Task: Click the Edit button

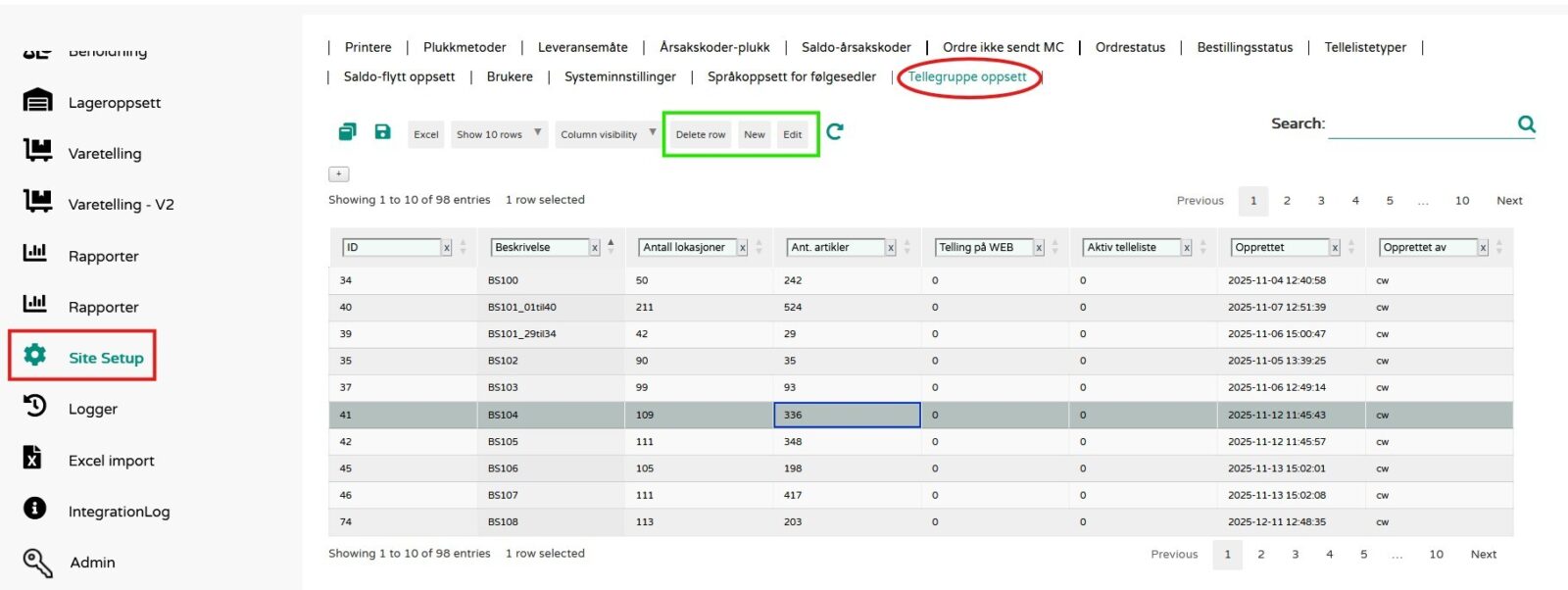Action: (792, 134)
